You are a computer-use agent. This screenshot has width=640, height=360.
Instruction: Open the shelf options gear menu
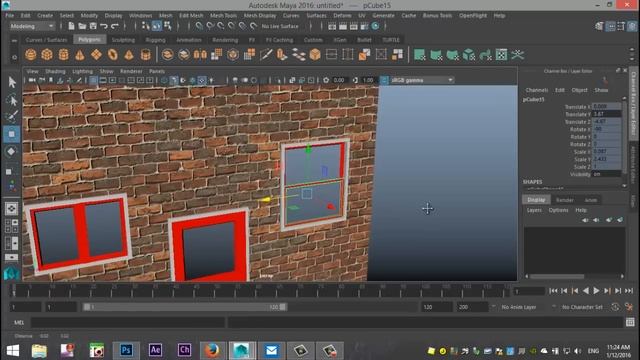coord(14,57)
